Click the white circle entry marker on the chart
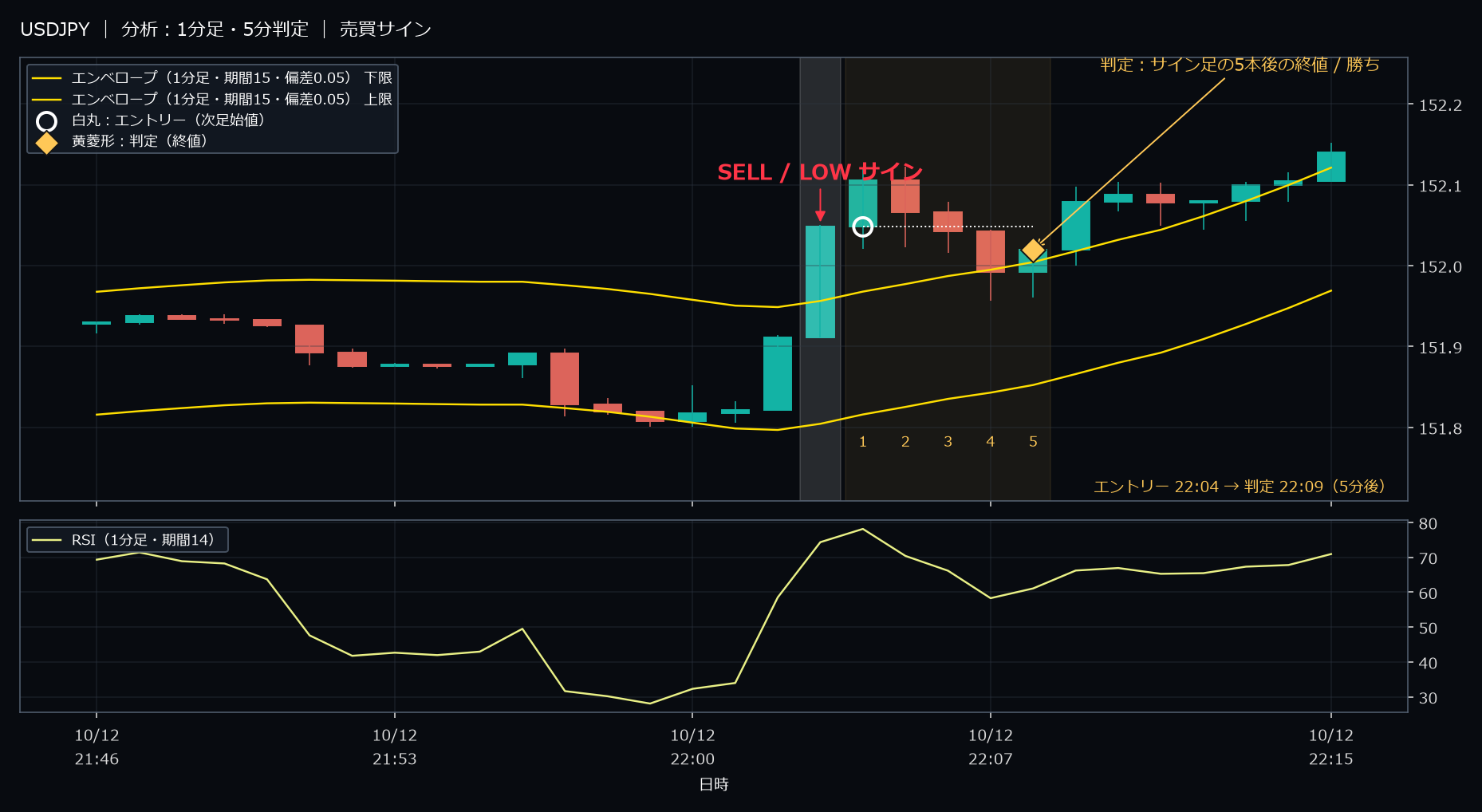The width and height of the screenshot is (1482, 812). click(x=862, y=227)
